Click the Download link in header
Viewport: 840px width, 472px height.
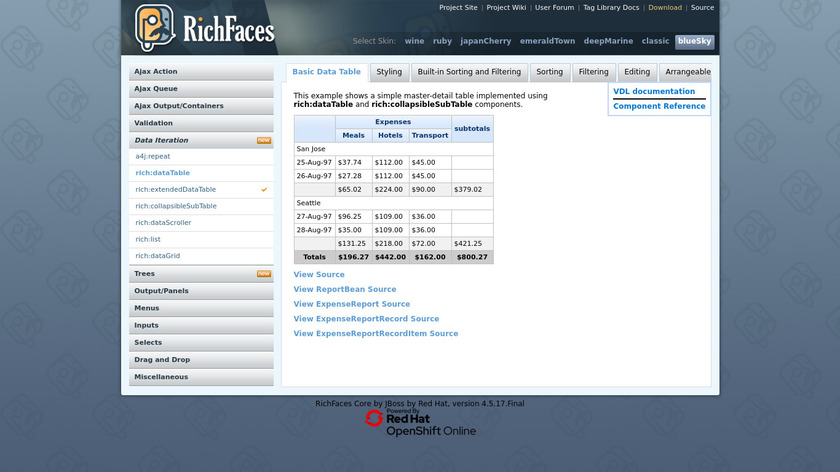tap(665, 8)
